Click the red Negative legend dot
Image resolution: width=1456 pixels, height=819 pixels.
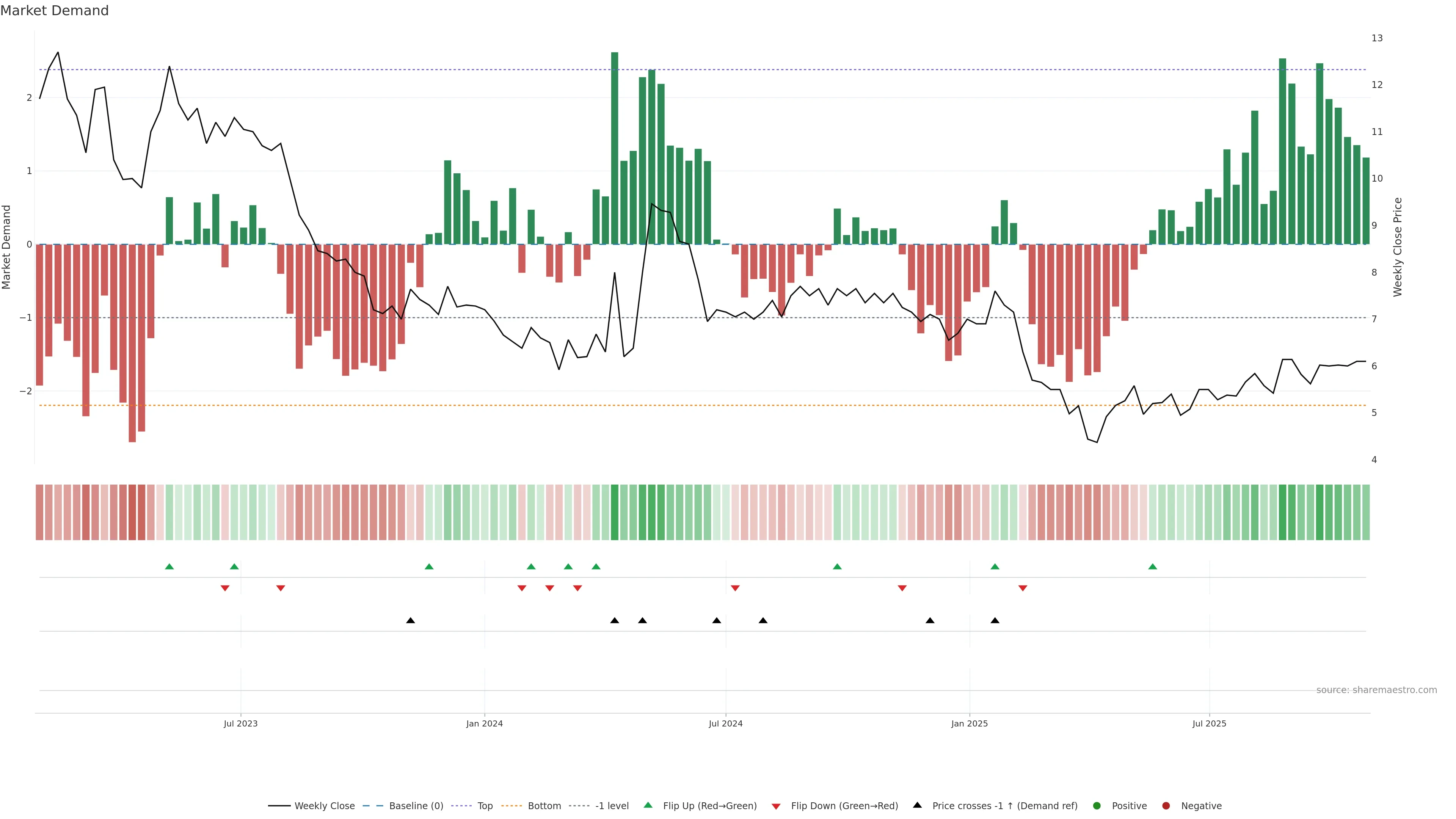coord(1166,806)
